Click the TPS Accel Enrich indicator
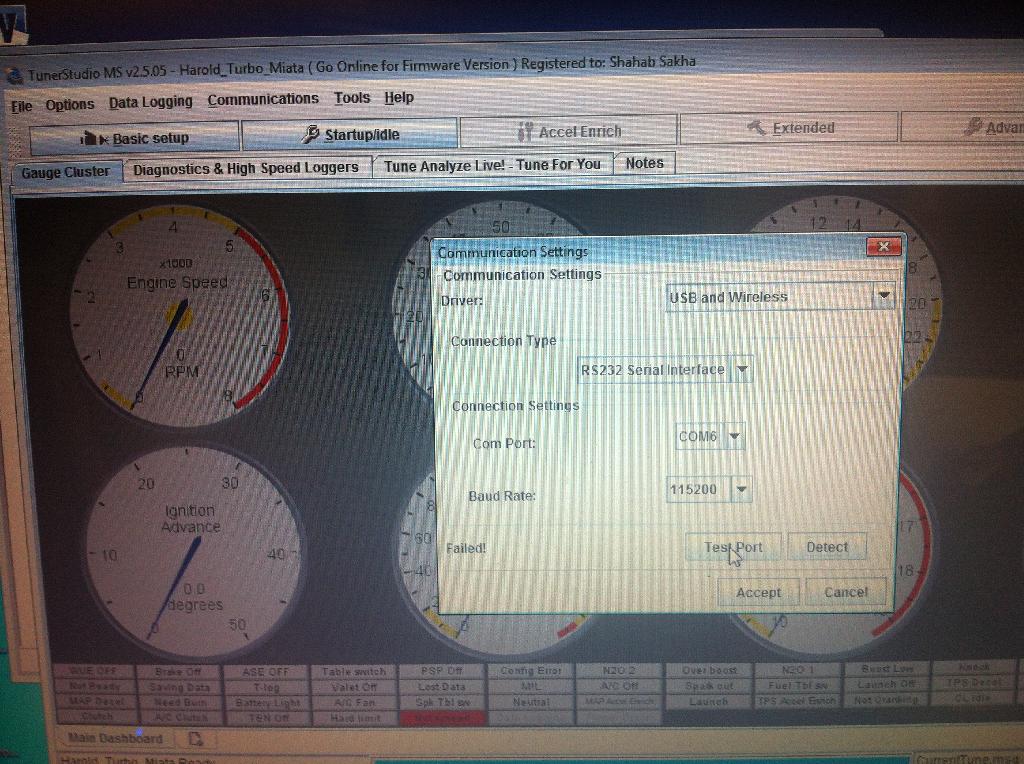Viewport: 1024px width, 764px height. (797, 700)
